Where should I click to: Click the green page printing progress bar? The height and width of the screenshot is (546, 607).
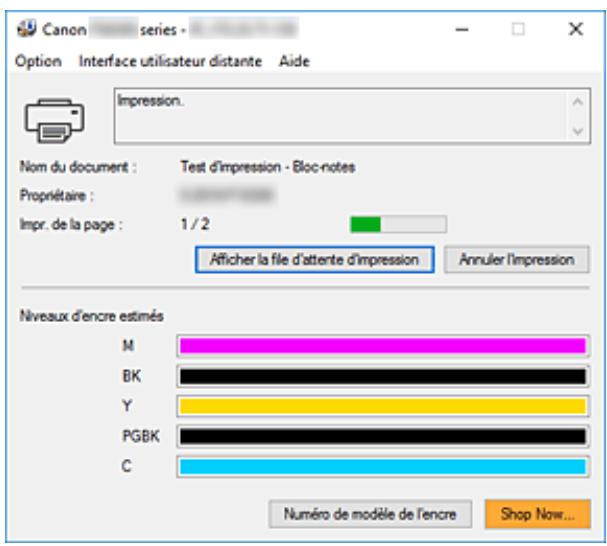(x=398, y=224)
